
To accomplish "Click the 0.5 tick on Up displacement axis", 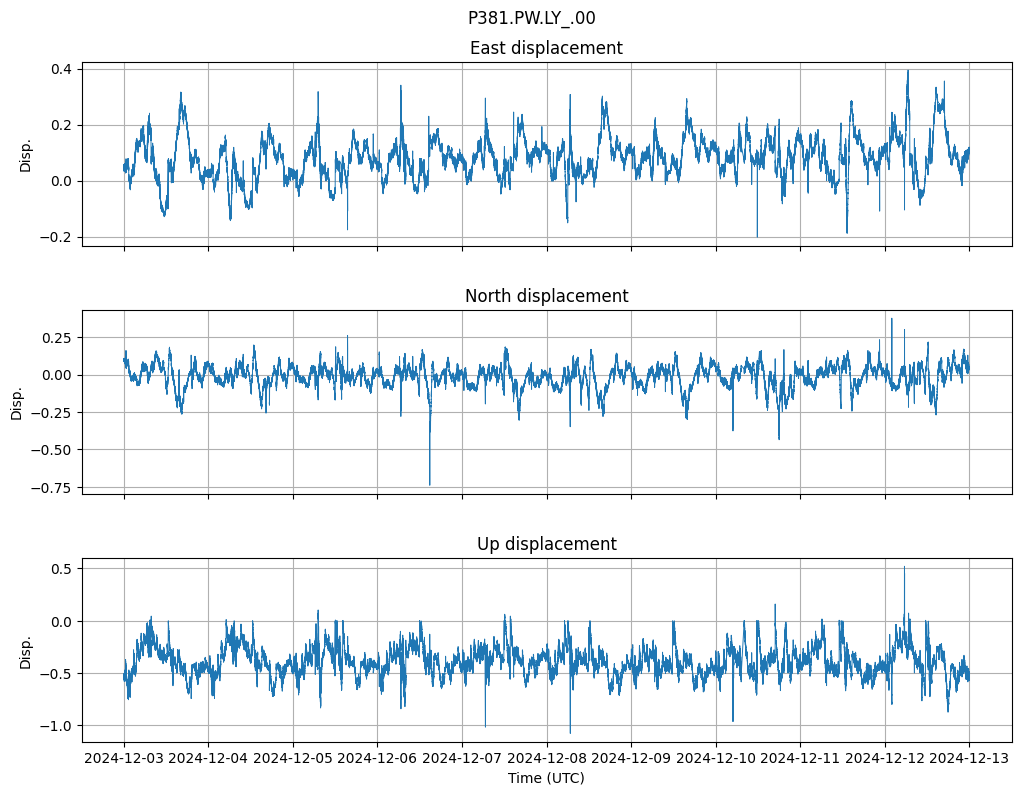I will tap(60, 568).
